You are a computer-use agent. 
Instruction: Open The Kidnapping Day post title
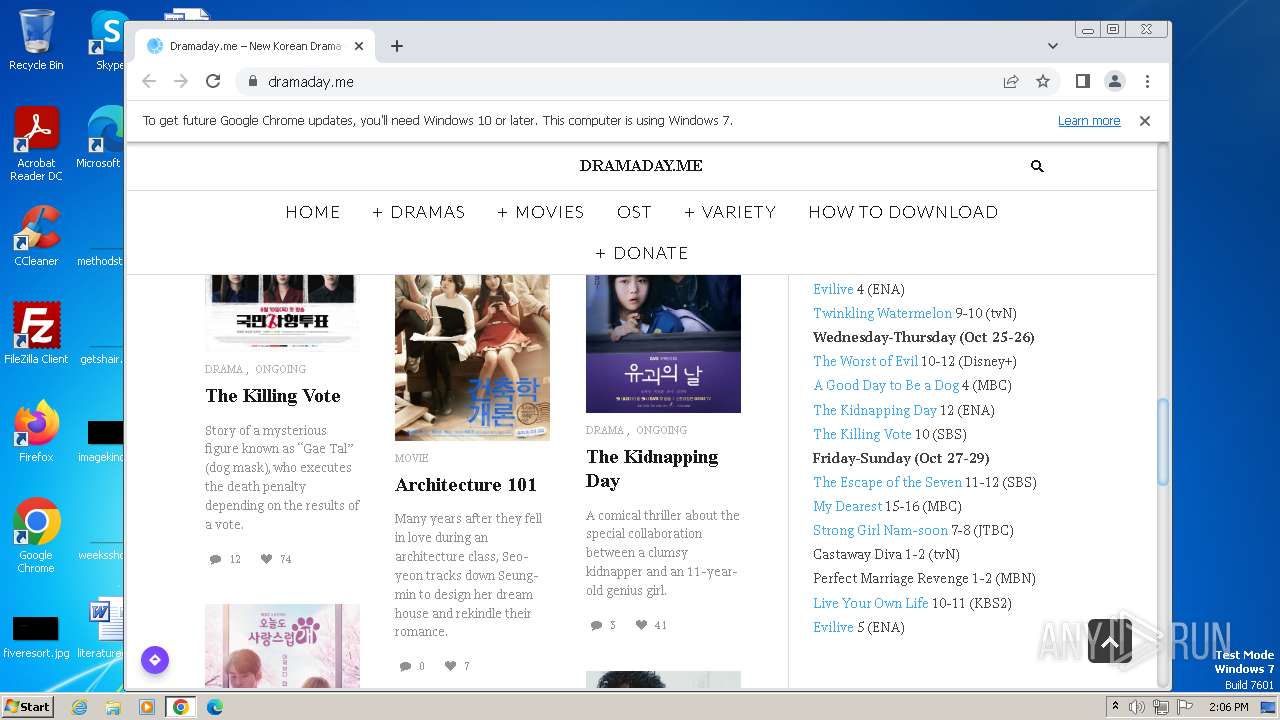click(x=652, y=469)
